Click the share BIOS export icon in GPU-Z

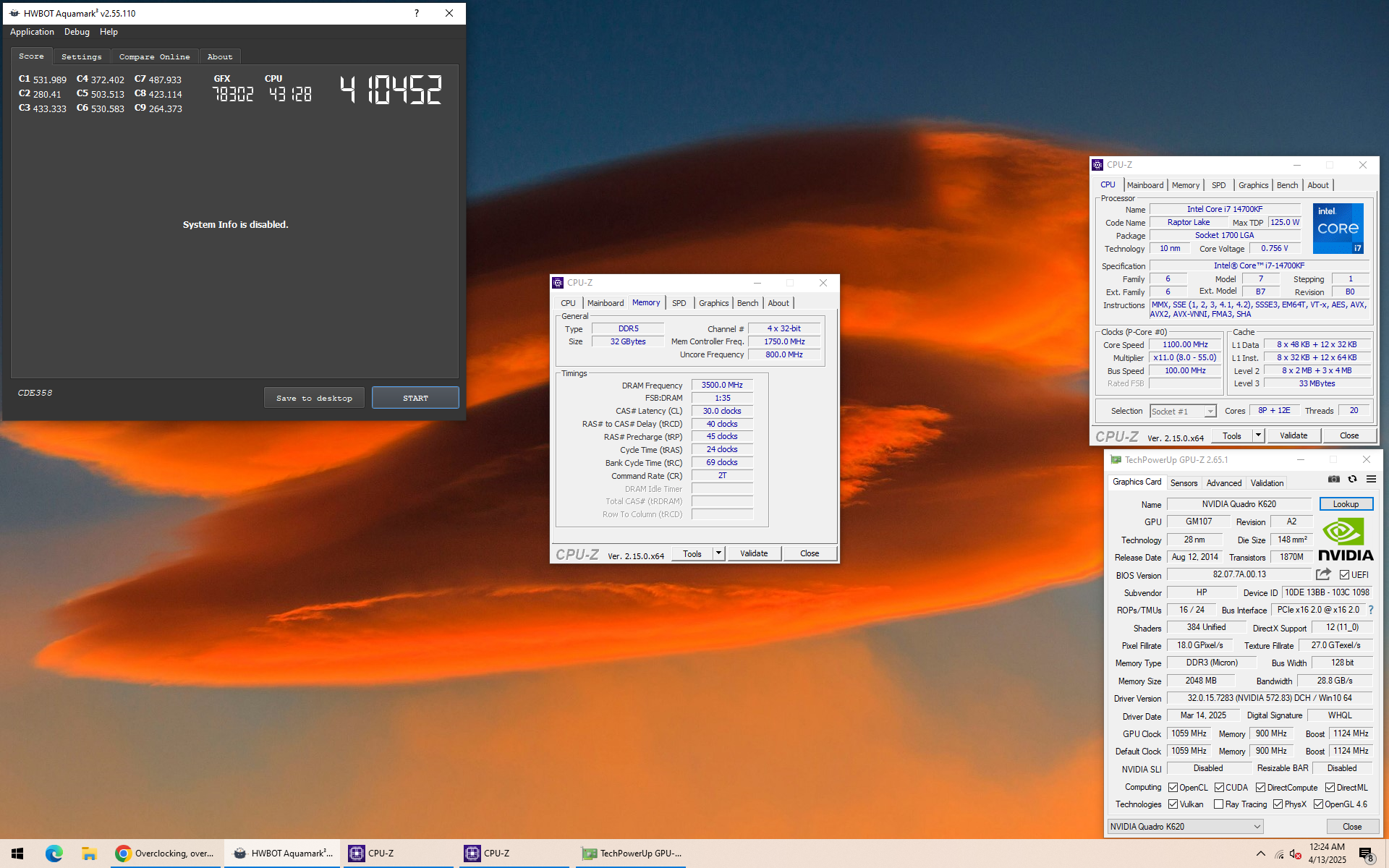[x=1323, y=574]
